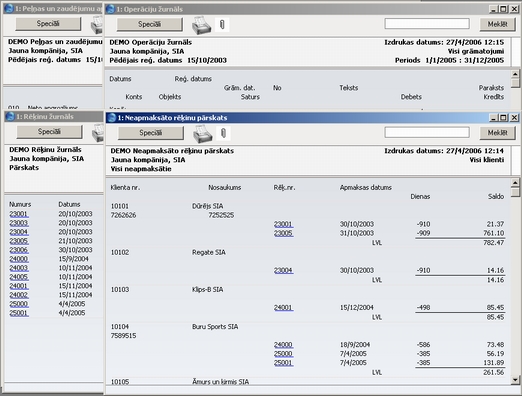Focus search field in Neapmaksāto rēķinu pārskats
Screen dimensions: 522x396
[x=427, y=132]
